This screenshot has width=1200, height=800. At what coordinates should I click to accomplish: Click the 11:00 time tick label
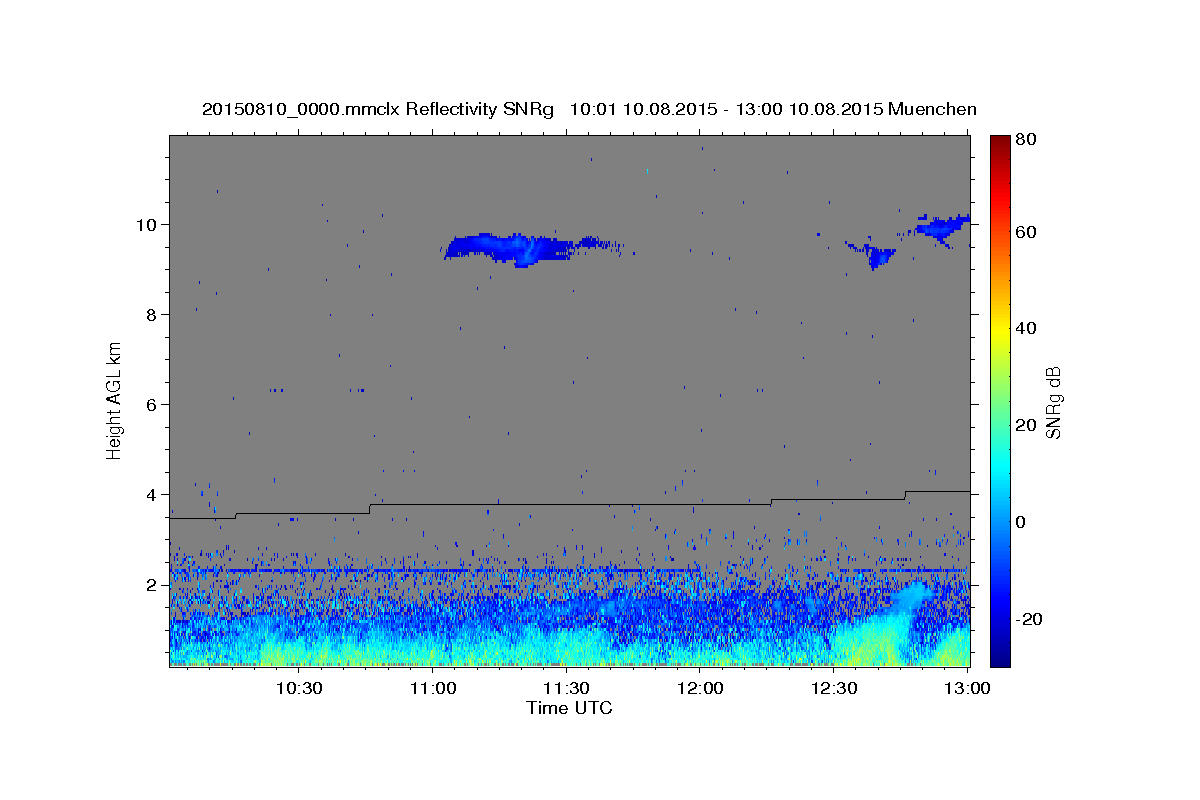(x=433, y=688)
